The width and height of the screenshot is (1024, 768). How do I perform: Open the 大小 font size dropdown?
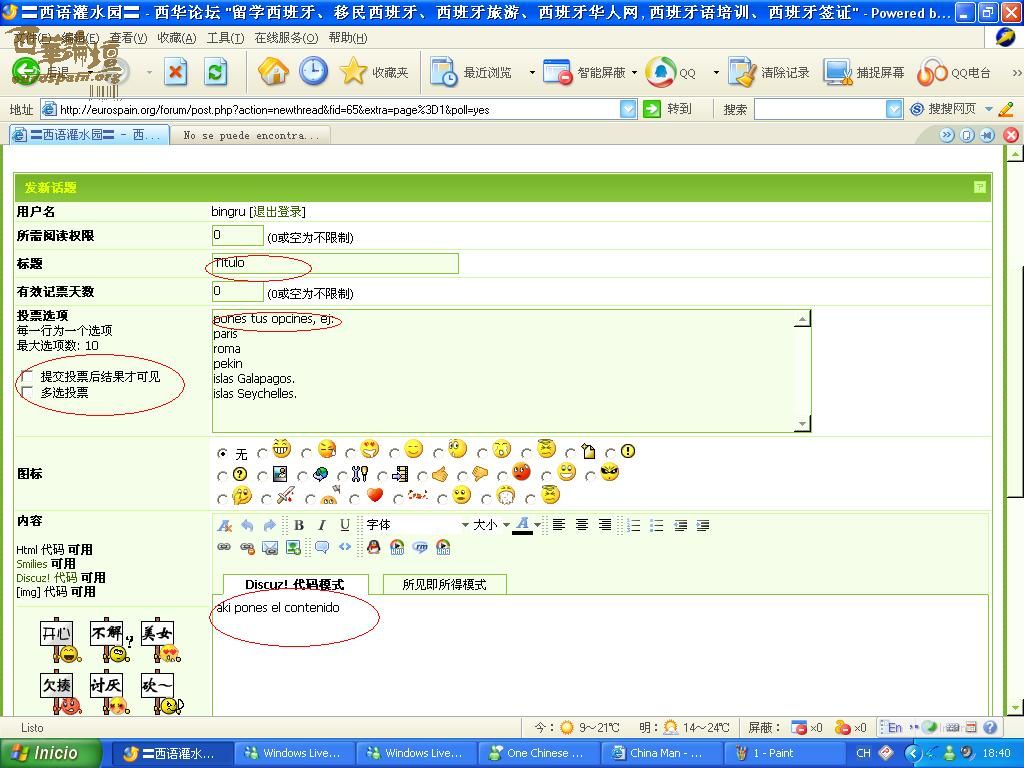point(491,525)
